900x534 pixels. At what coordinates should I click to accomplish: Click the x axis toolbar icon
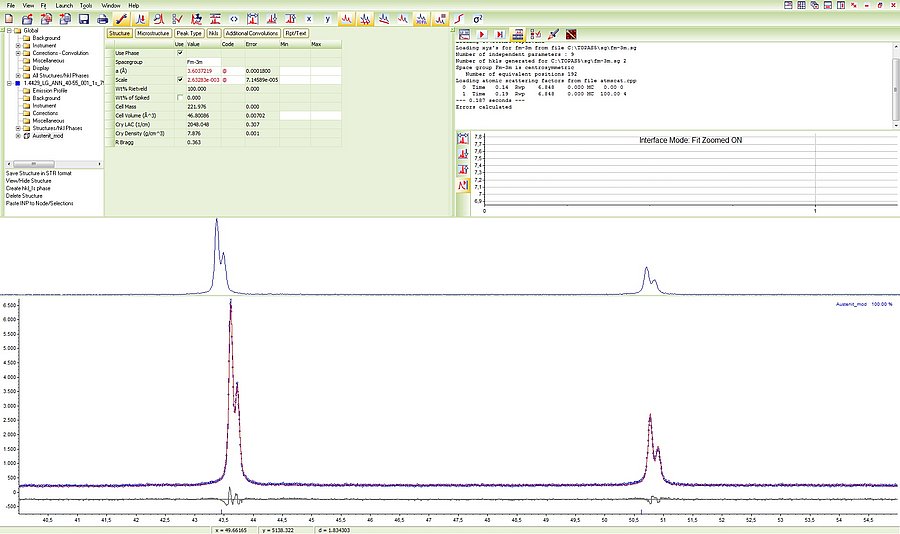pyautogui.click(x=309, y=19)
